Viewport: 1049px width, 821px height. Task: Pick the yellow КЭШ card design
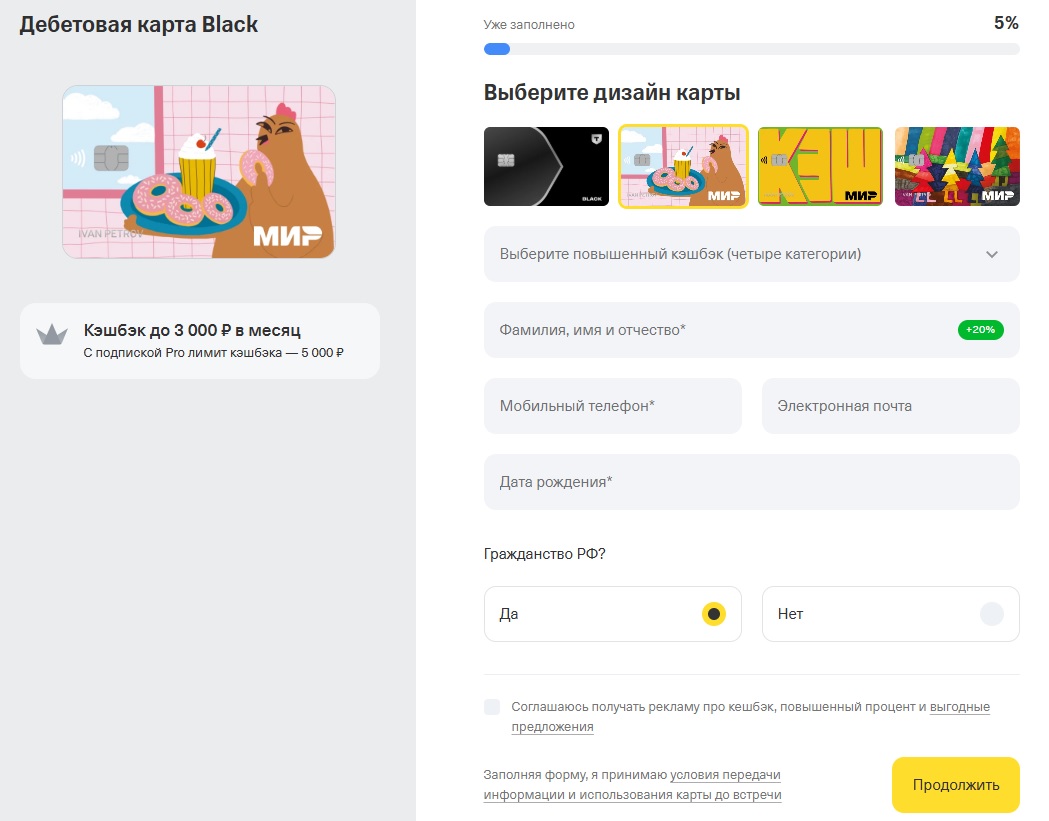coord(820,166)
